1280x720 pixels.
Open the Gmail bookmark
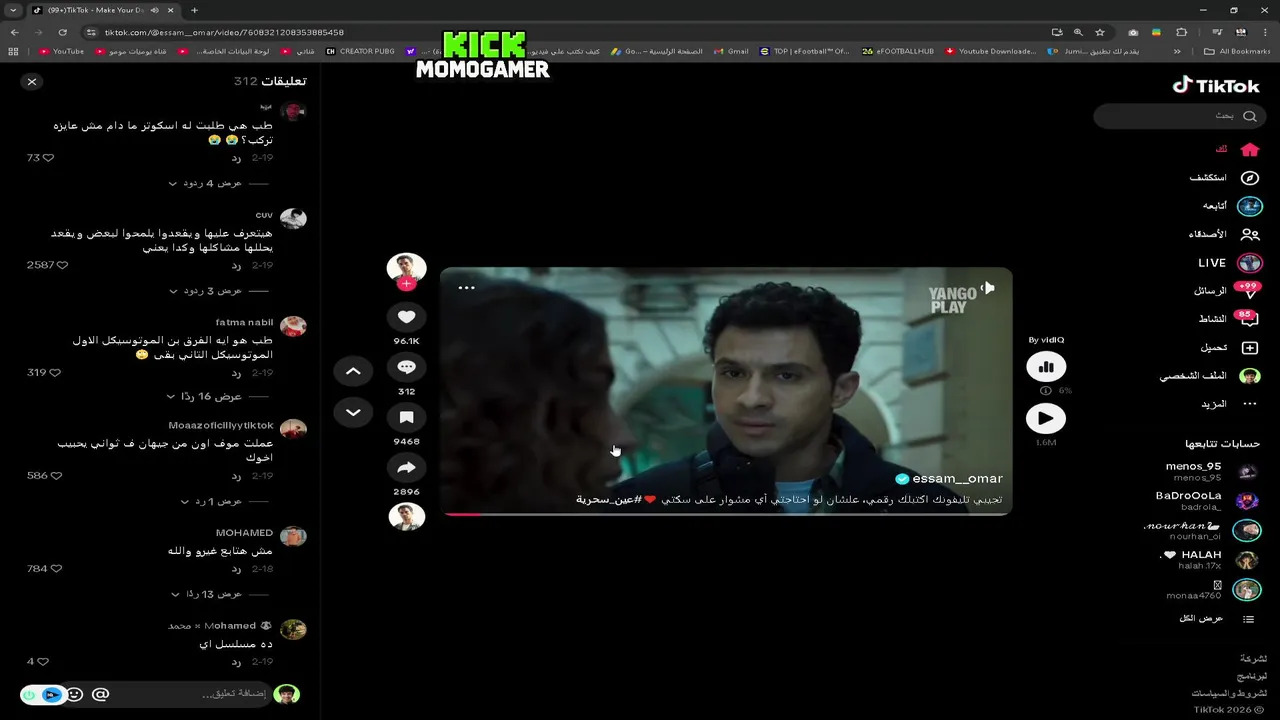click(732, 51)
